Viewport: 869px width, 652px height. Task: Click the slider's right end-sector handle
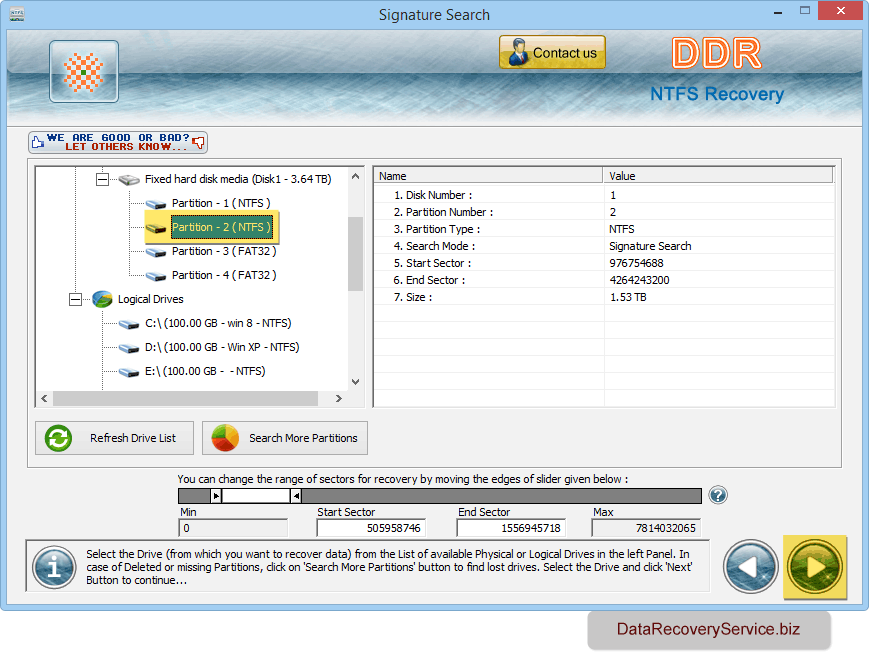[296, 496]
